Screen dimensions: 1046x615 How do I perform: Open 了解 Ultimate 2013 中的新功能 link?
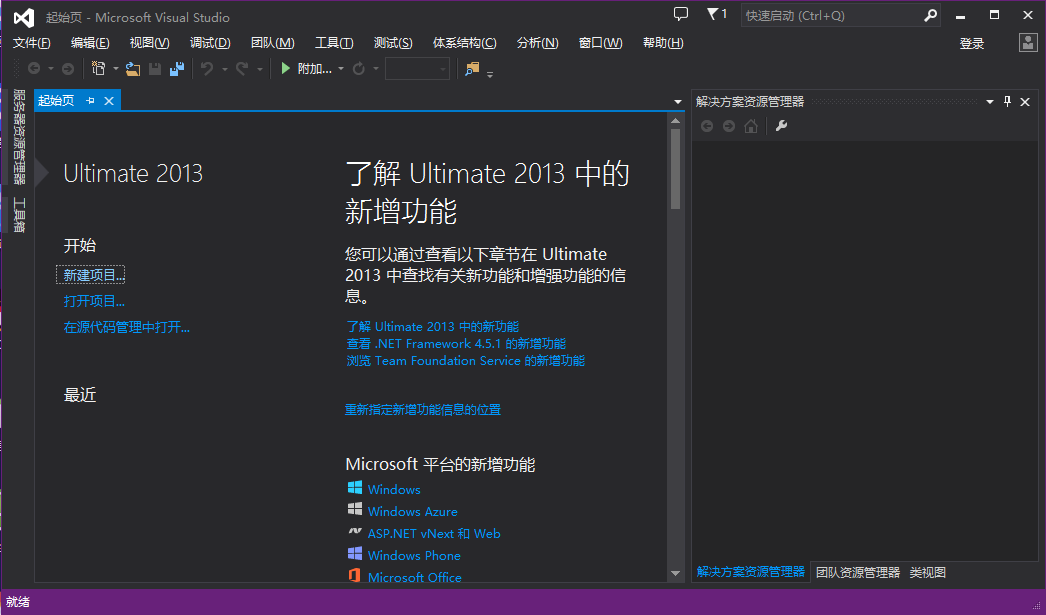(x=432, y=327)
